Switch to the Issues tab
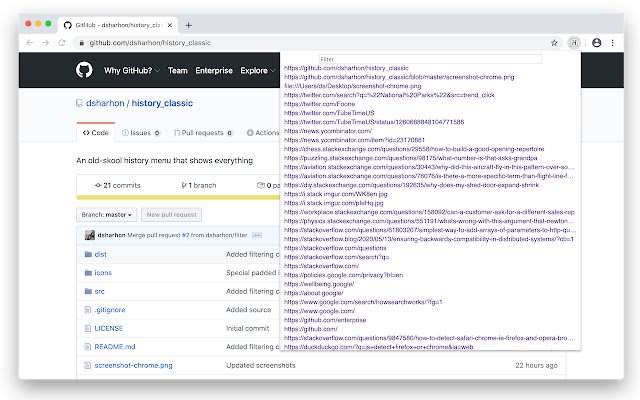Viewport: 640px width, 400px height. tap(141, 133)
